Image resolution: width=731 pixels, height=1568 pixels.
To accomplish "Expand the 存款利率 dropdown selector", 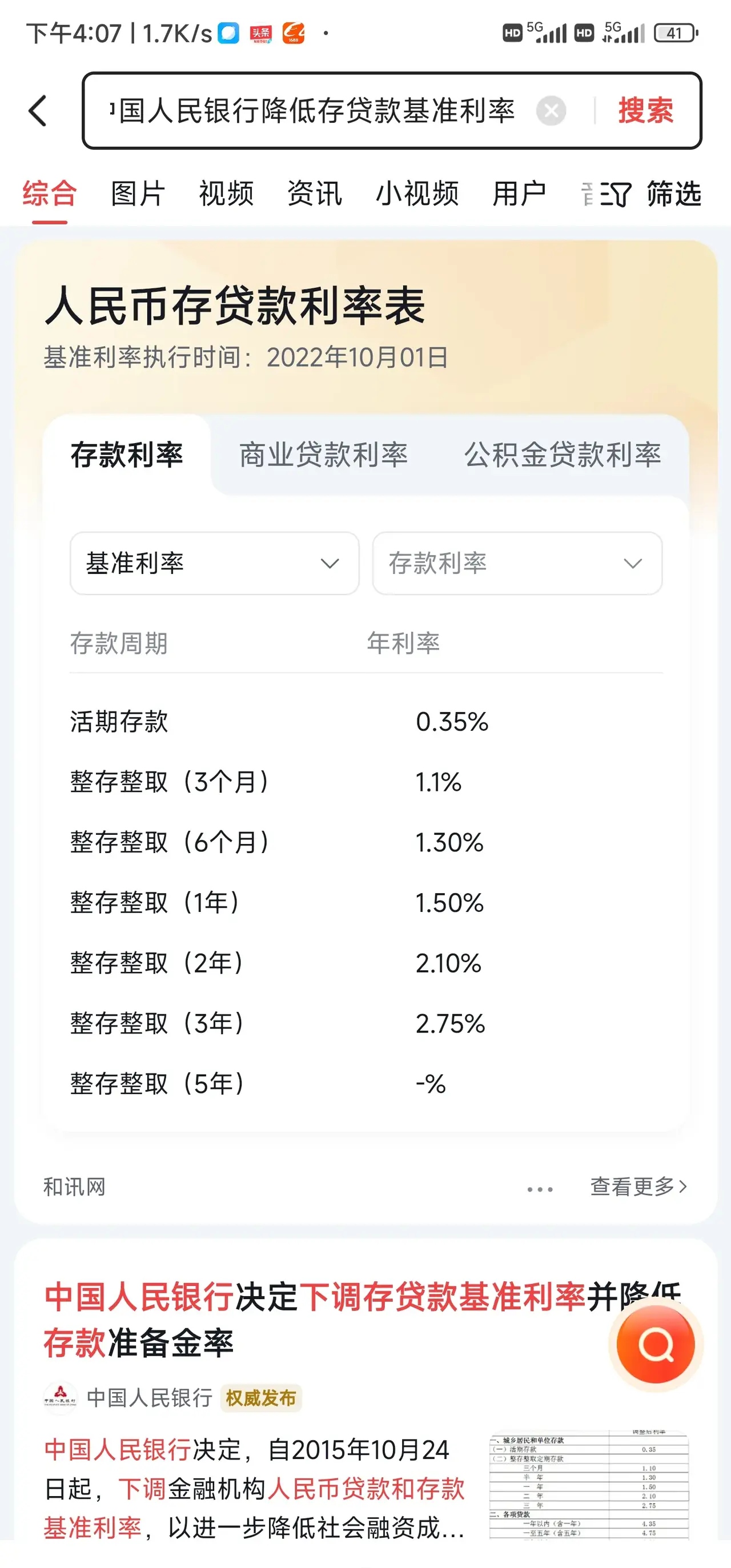I will coord(517,563).
